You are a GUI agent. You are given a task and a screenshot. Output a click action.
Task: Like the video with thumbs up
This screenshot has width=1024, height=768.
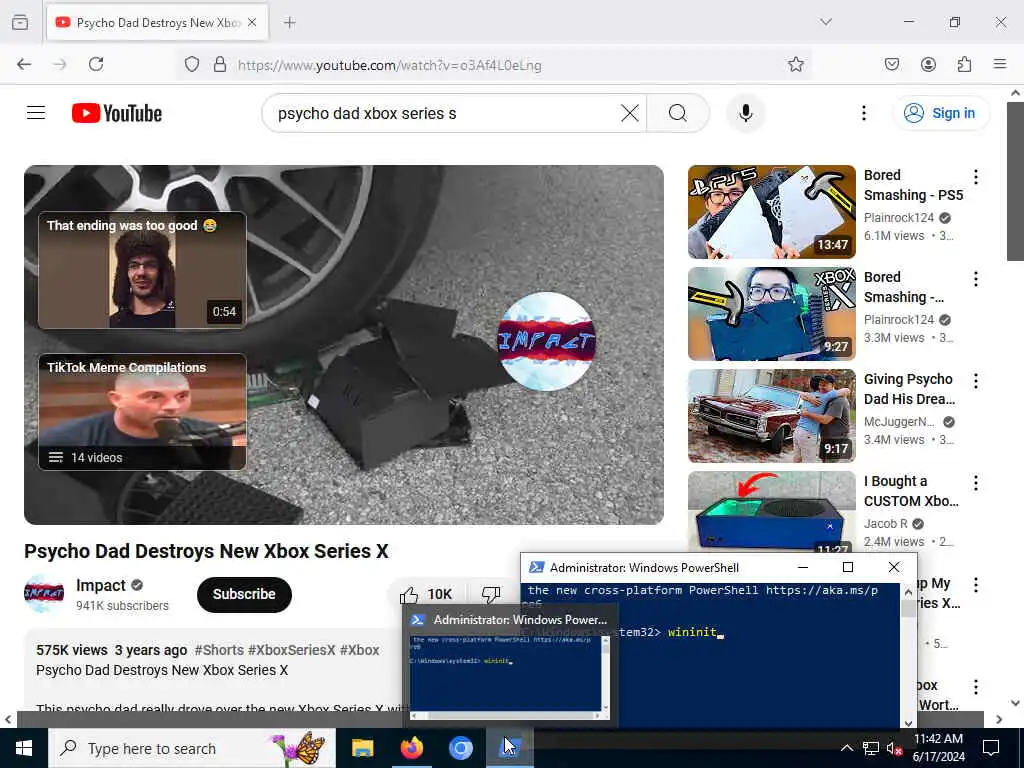click(424, 594)
